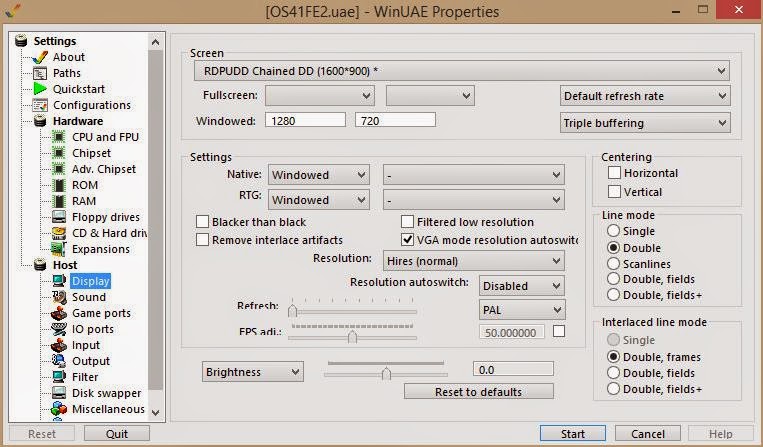Select Scanlines line mode
This screenshot has width=763, height=447.
pos(614,264)
